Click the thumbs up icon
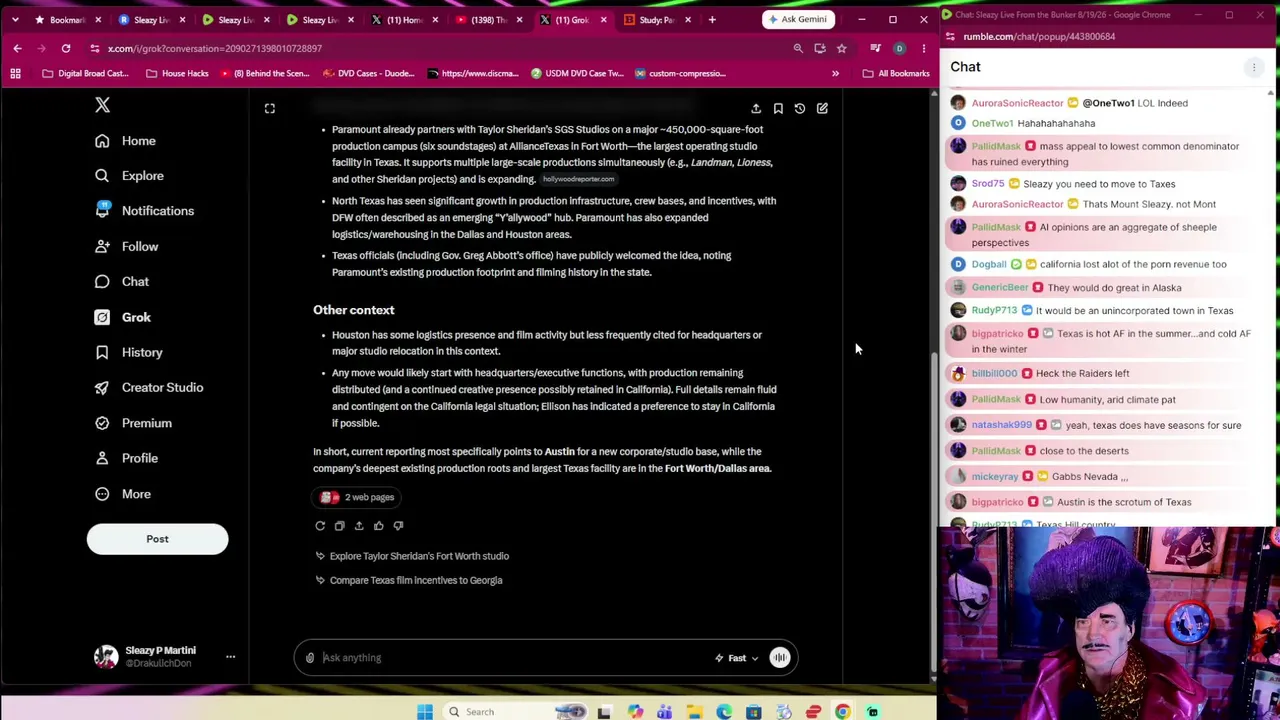This screenshot has width=1280, height=720. [x=378, y=526]
